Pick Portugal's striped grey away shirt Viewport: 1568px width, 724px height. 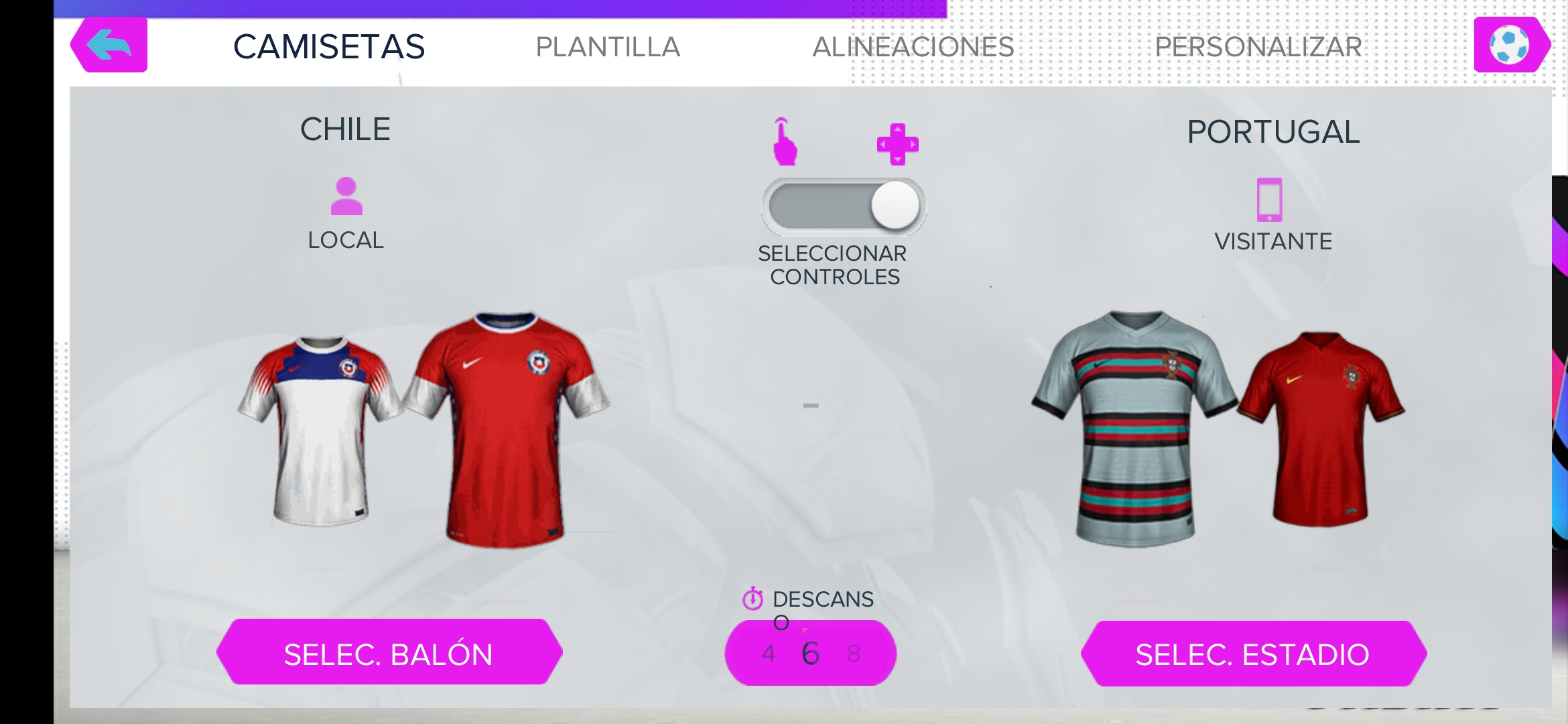click(1134, 428)
